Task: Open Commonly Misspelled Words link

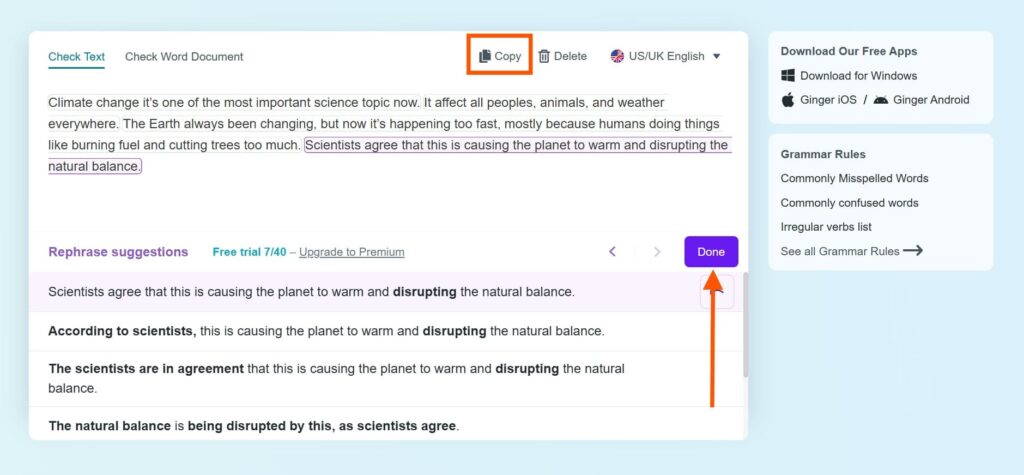Action: click(x=854, y=178)
